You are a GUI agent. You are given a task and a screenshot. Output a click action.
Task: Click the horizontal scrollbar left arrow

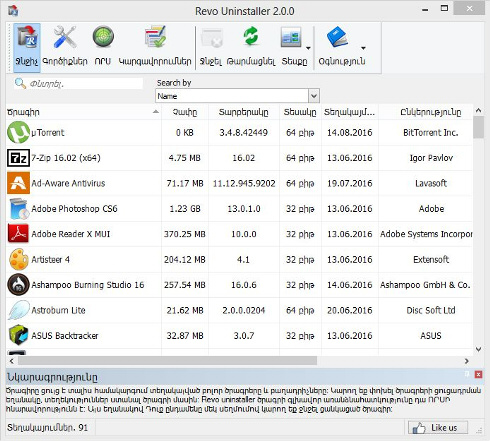11,361
